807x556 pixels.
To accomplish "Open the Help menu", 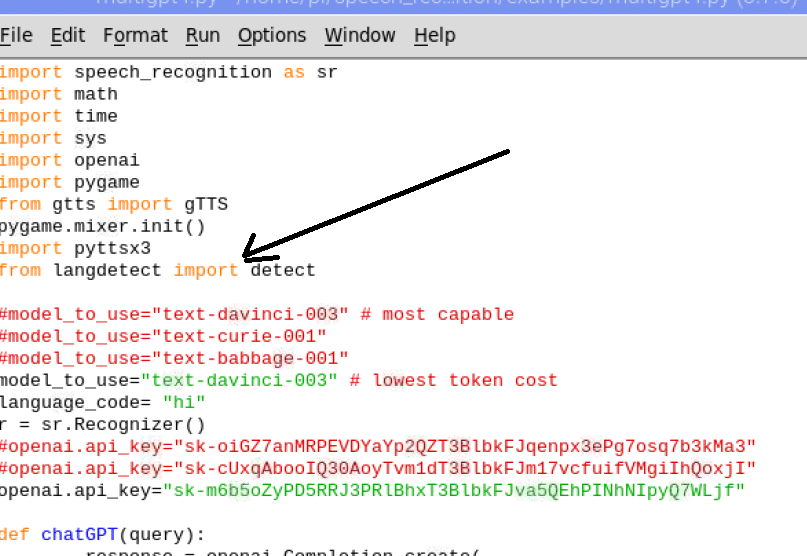I will (x=434, y=36).
